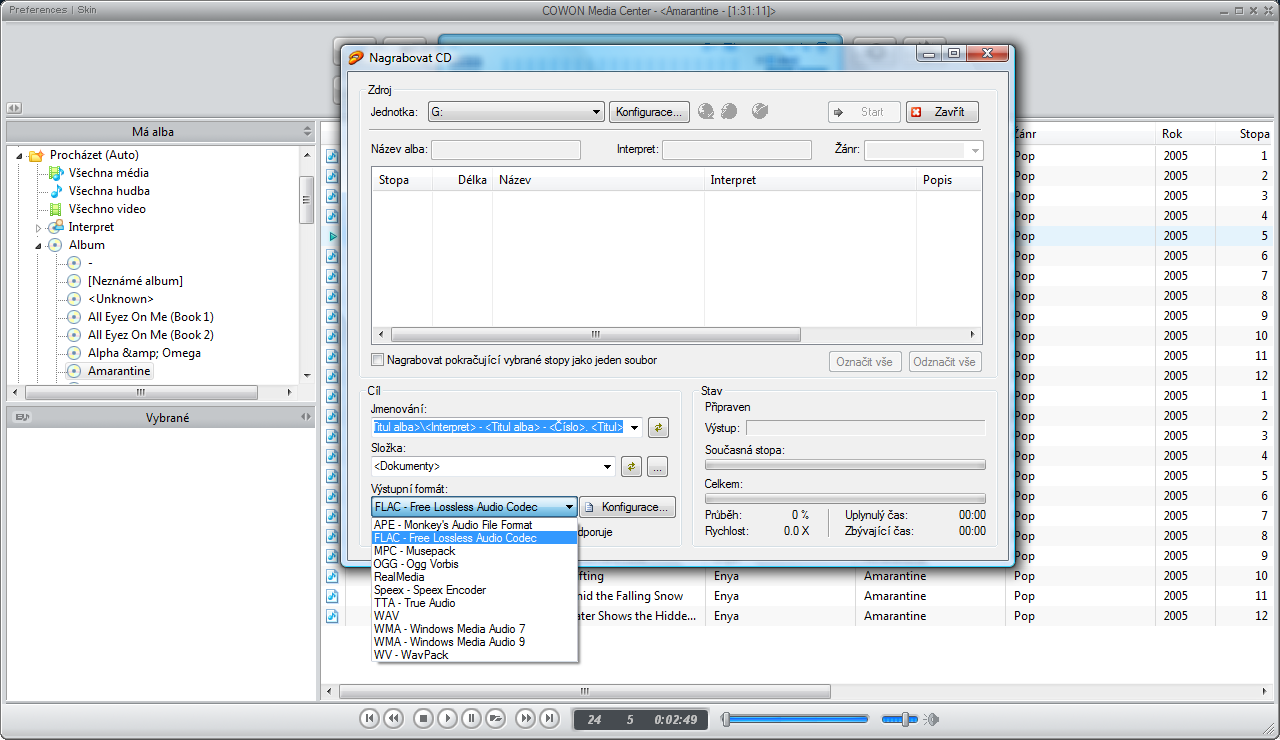Click the second disc icon beside Konfigurace
The height and width of the screenshot is (740, 1280).
tap(729, 112)
